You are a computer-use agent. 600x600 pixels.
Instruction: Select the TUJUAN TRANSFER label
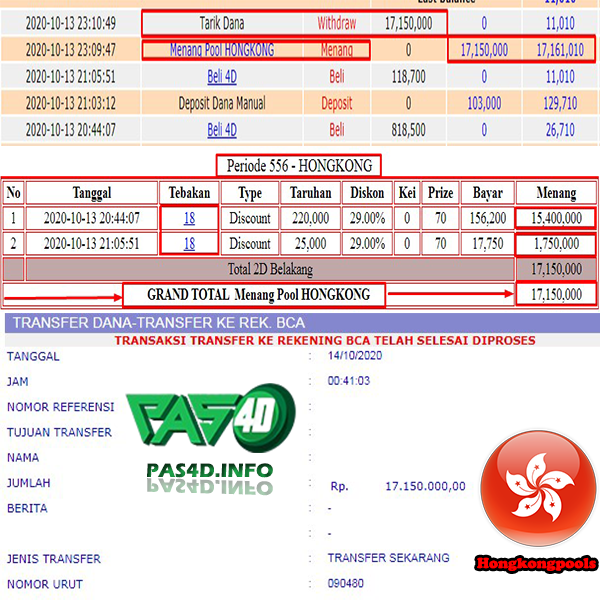tap(59, 432)
